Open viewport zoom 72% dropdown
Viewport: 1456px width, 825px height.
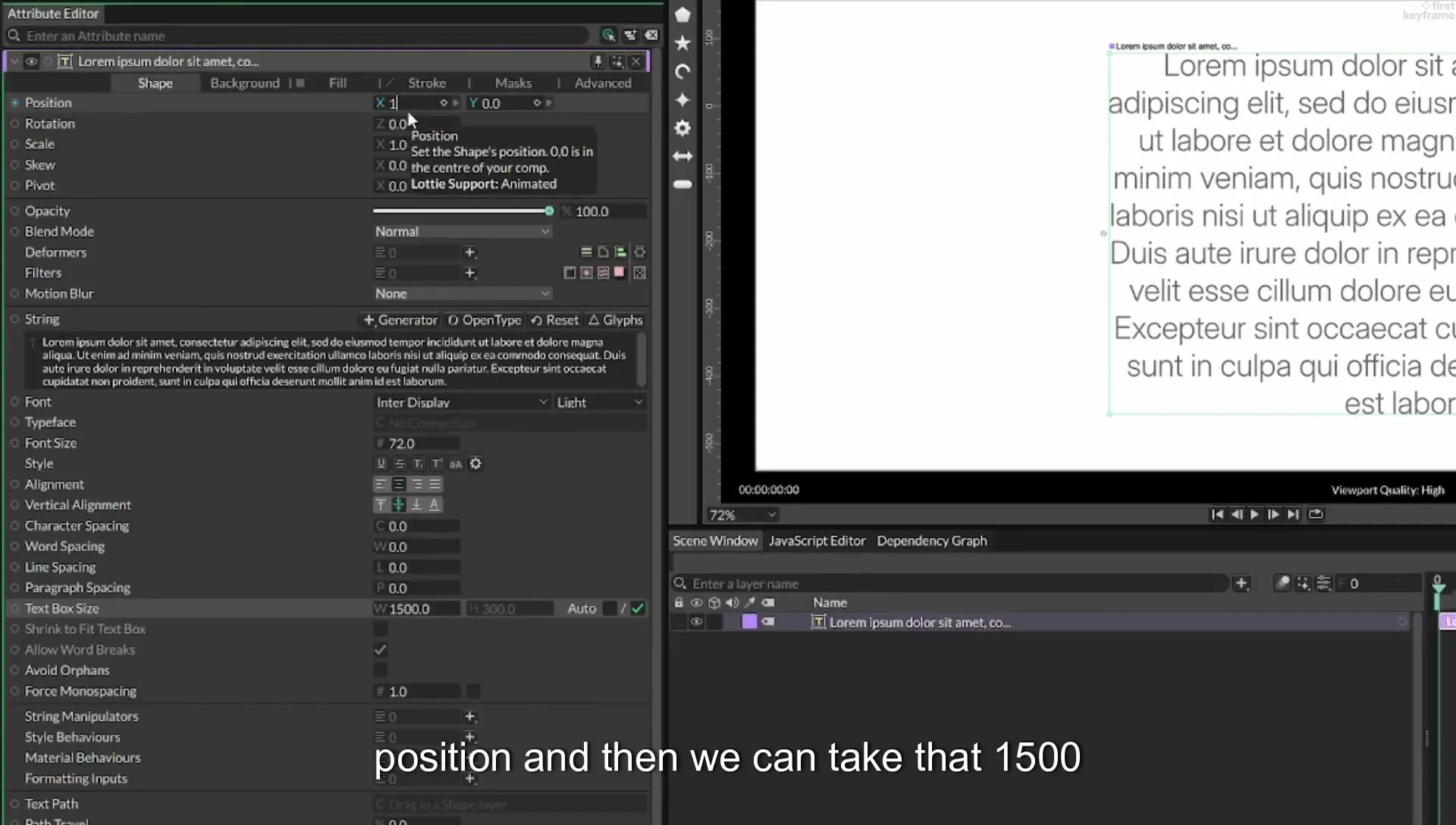point(742,515)
